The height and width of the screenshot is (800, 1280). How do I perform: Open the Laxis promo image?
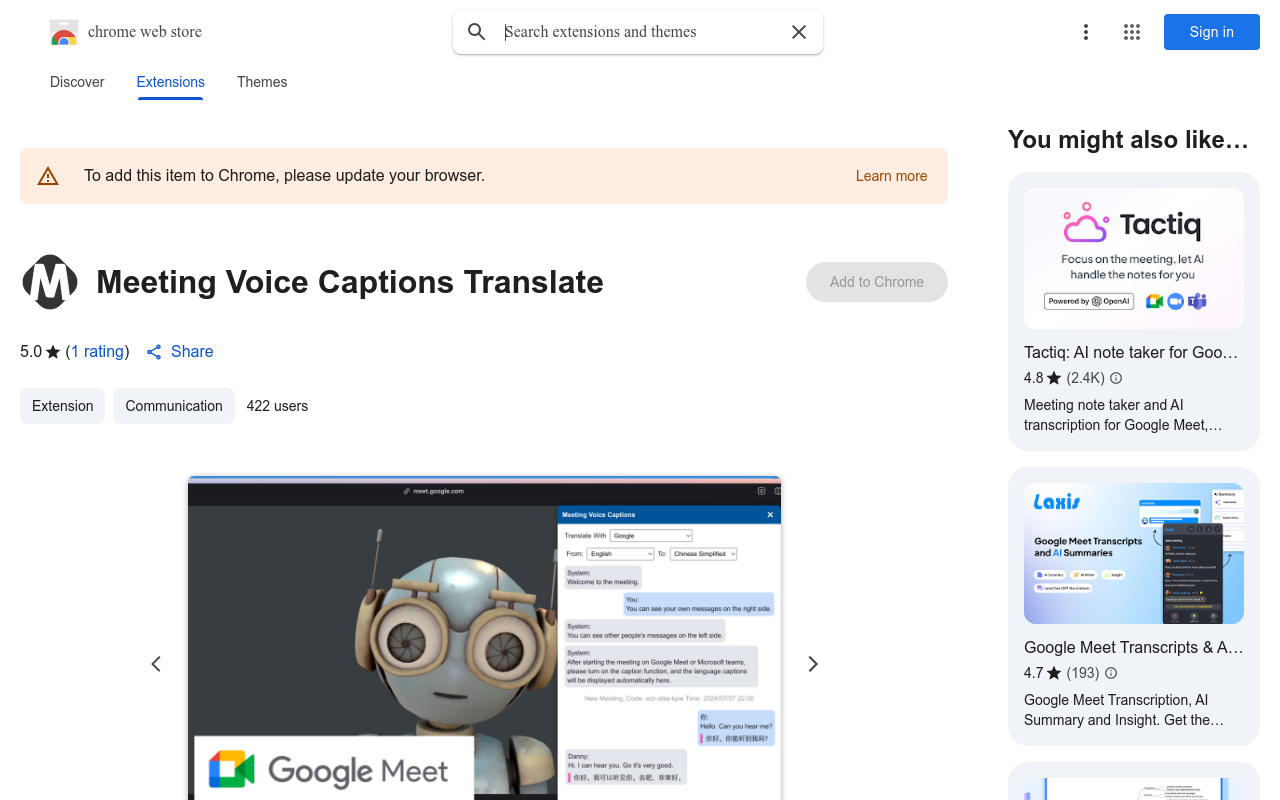1134,554
